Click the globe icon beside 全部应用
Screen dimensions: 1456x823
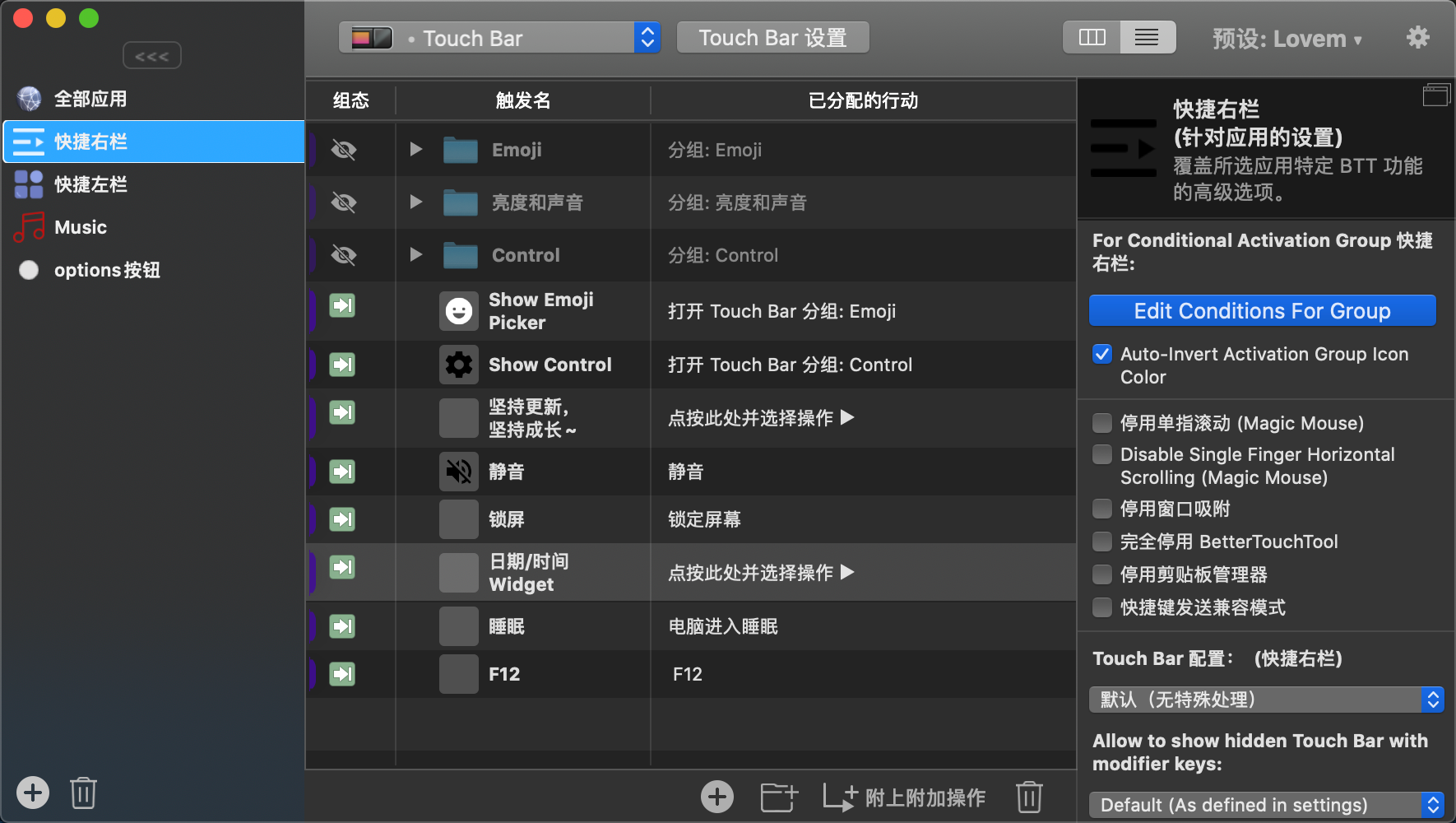pos(30,99)
